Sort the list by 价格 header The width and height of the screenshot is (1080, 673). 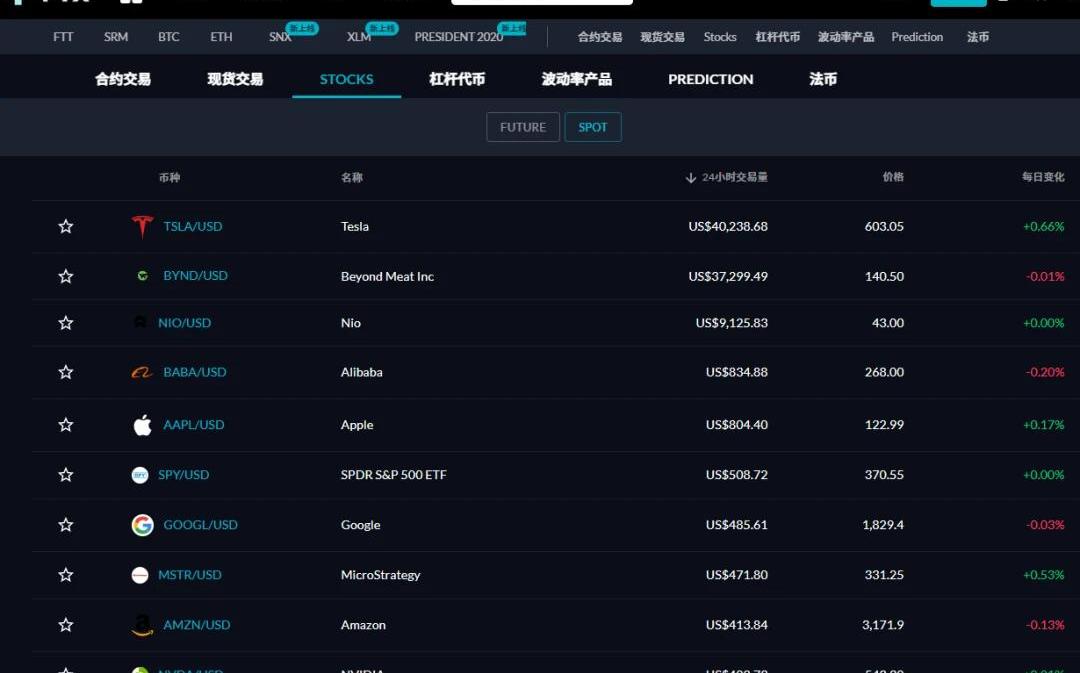pos(892,177)
